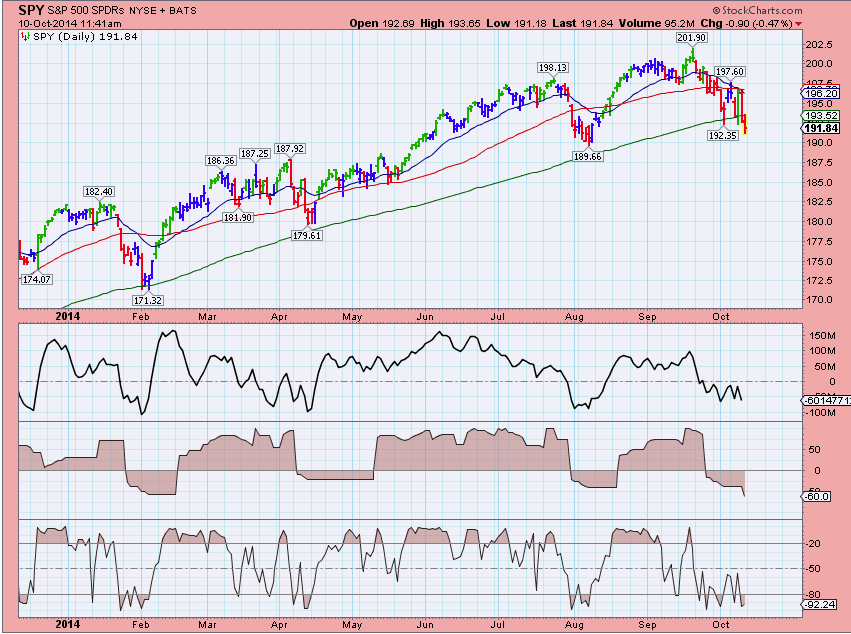Click the Chg -0.90 (-0.47%) value
This screenshot has height=634, width=851.
coord(746,23)
